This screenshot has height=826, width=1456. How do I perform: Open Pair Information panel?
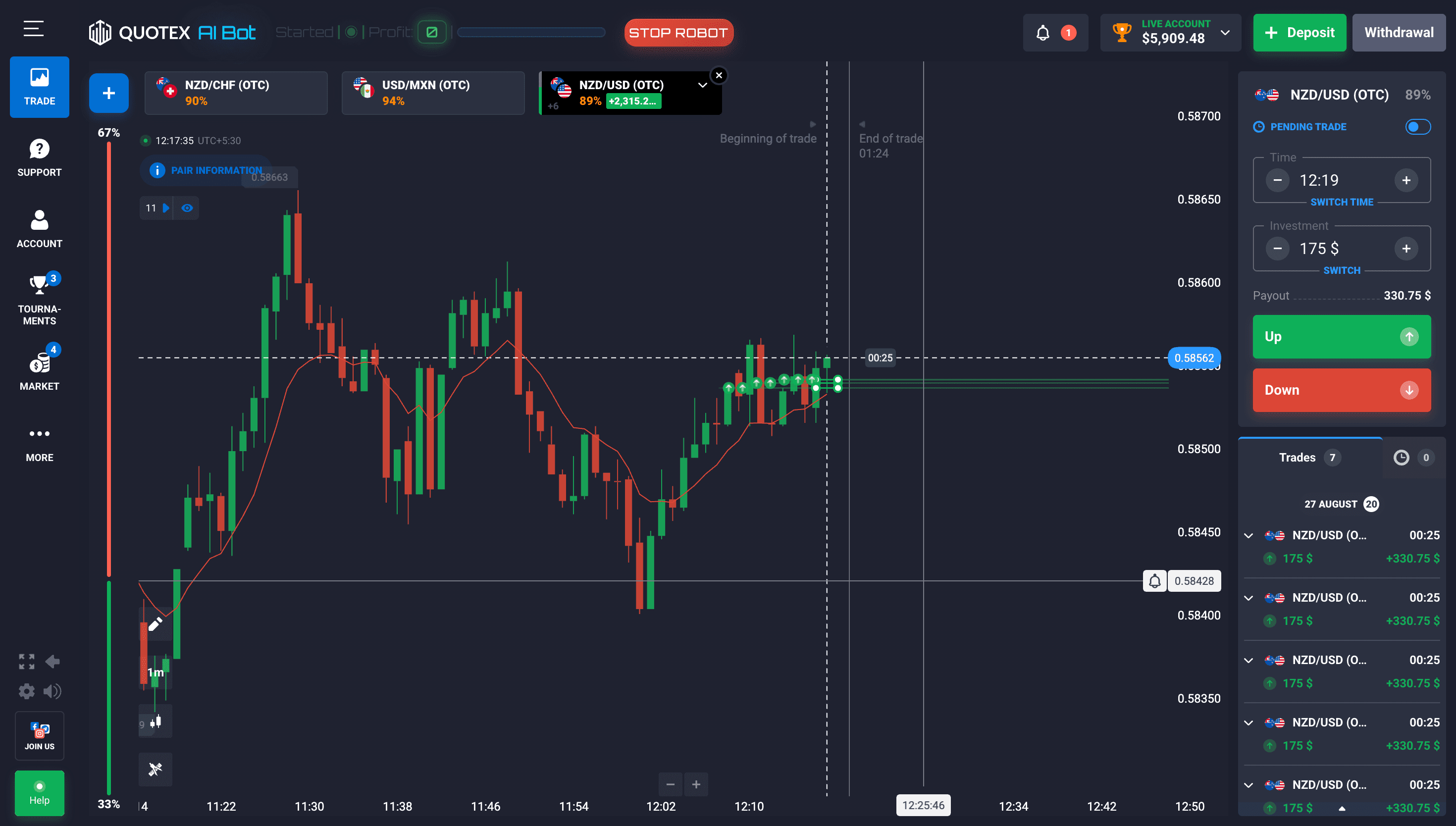[206, 170]
